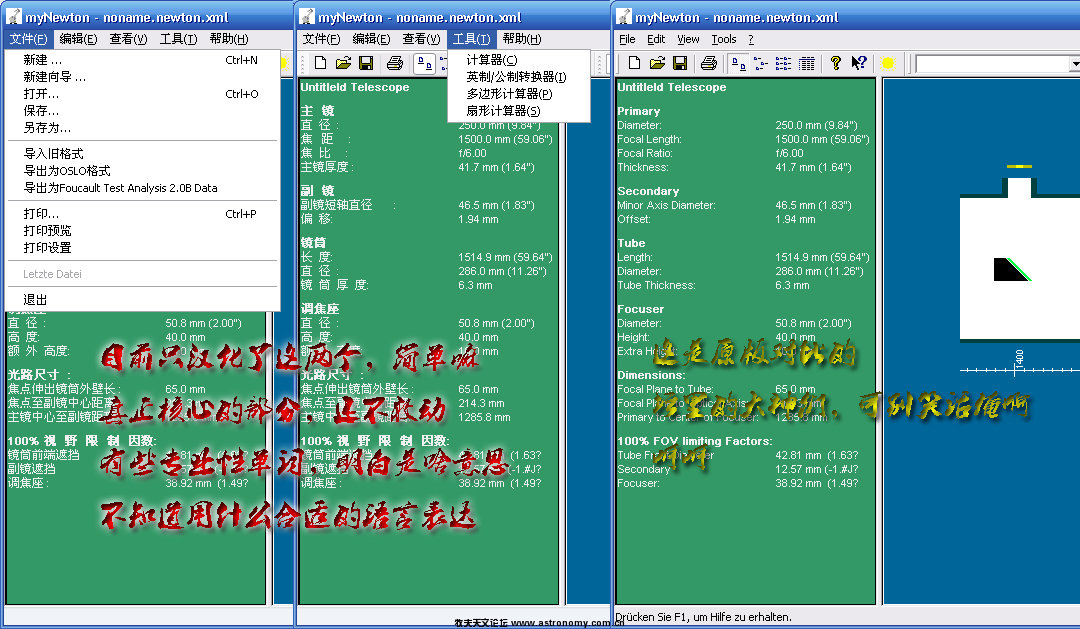
Task: Click Save floppy icon in right English window
Action: click(x=680, y=63)
